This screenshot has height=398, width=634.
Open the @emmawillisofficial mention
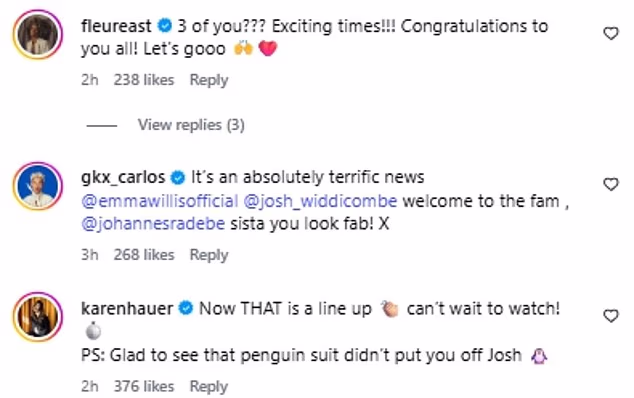[160, 201]
